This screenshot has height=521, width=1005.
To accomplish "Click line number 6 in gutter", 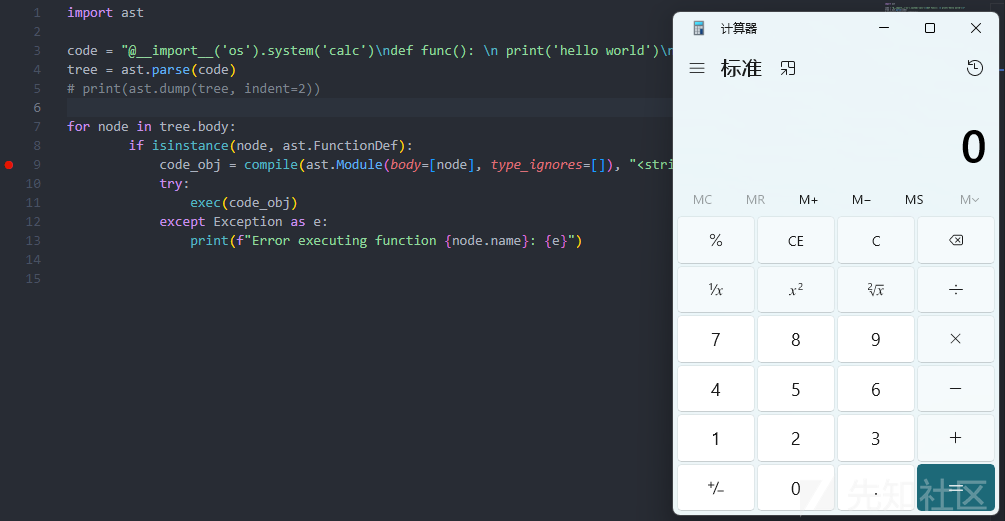I will pyautogui.click(x=37, y=108).
